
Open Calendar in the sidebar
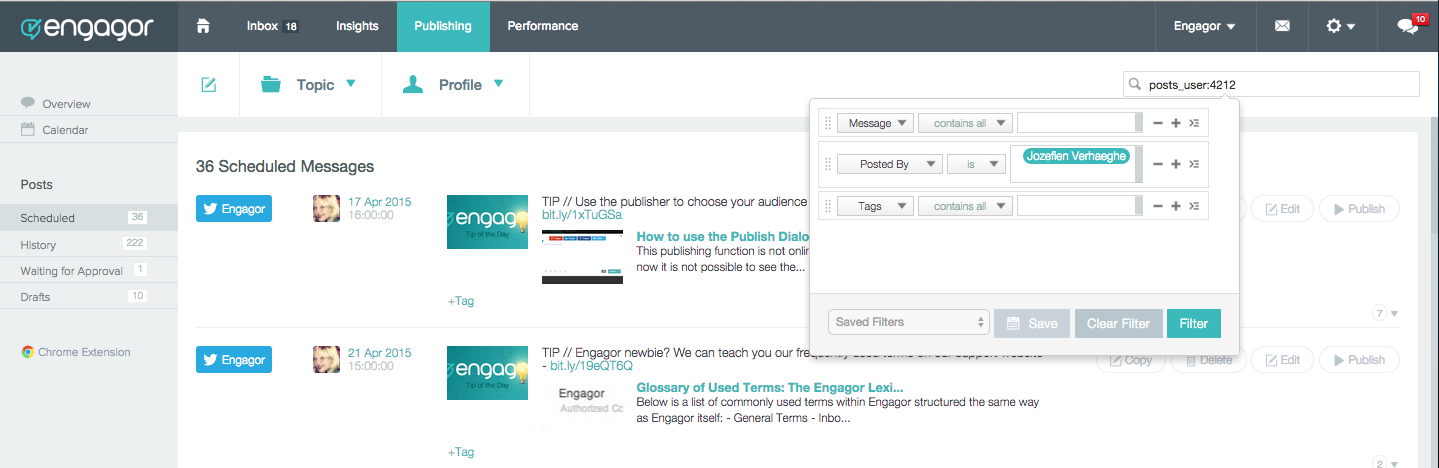(x=65, y=130)
